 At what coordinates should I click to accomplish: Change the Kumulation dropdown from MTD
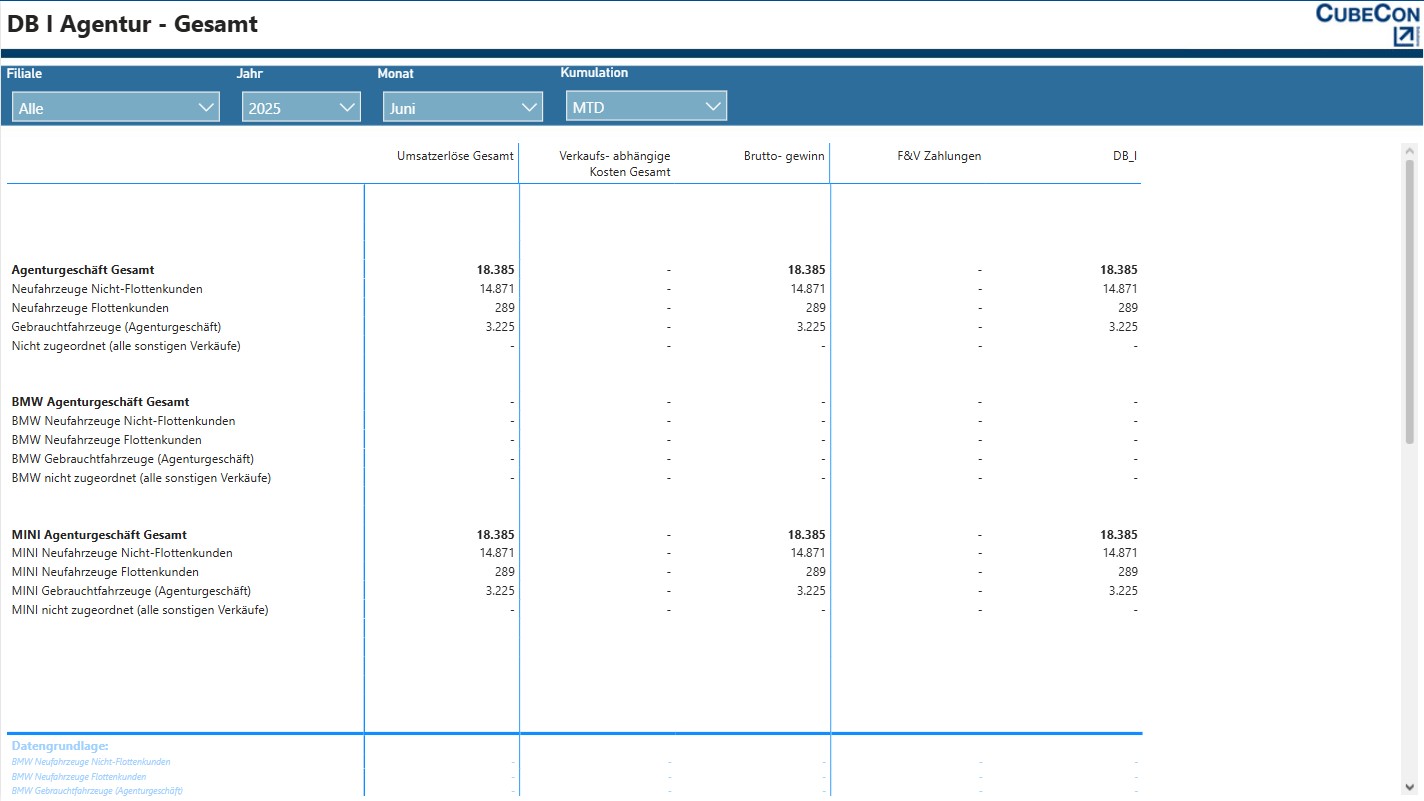click(646, 107)
